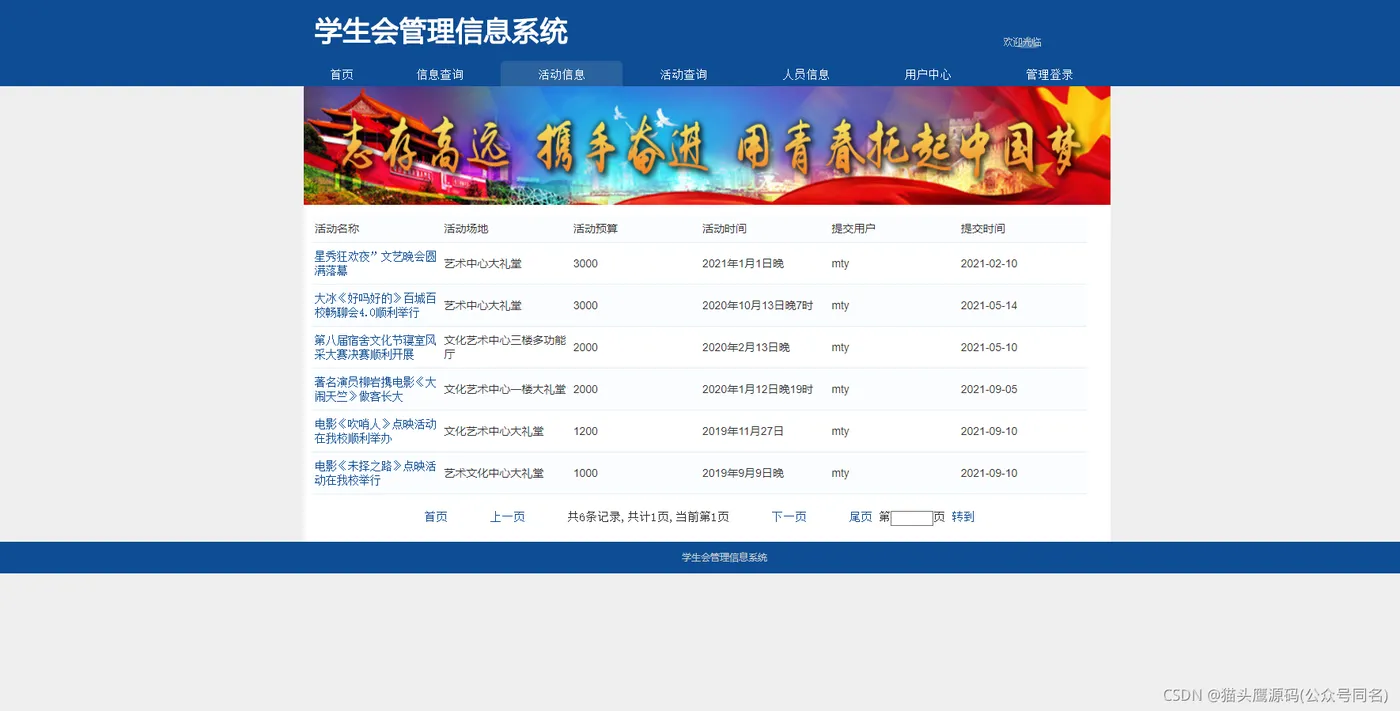
Task: Open the 大冰《好吗好的》百城百校 activity link
Action: pos(375,305)
